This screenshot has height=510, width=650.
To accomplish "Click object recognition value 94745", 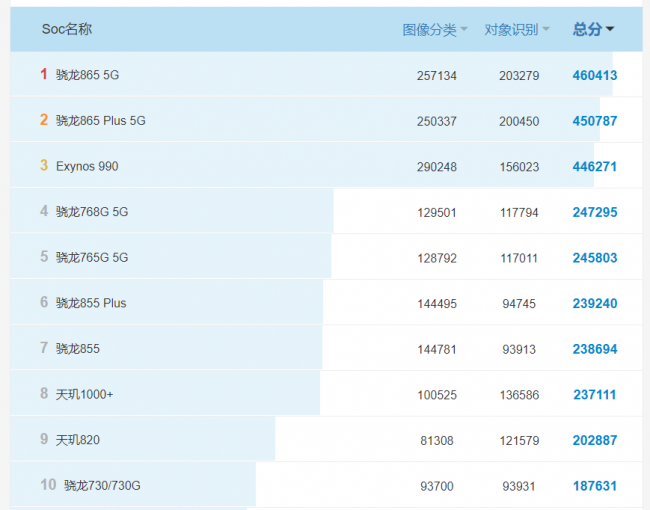I will point(519,304).
